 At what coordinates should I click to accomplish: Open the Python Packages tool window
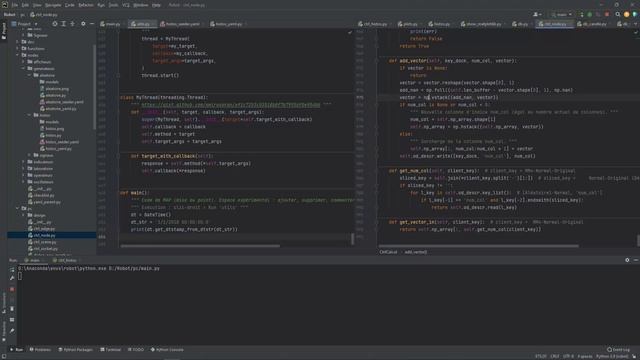pyautogui.click(x=76, y=350)
